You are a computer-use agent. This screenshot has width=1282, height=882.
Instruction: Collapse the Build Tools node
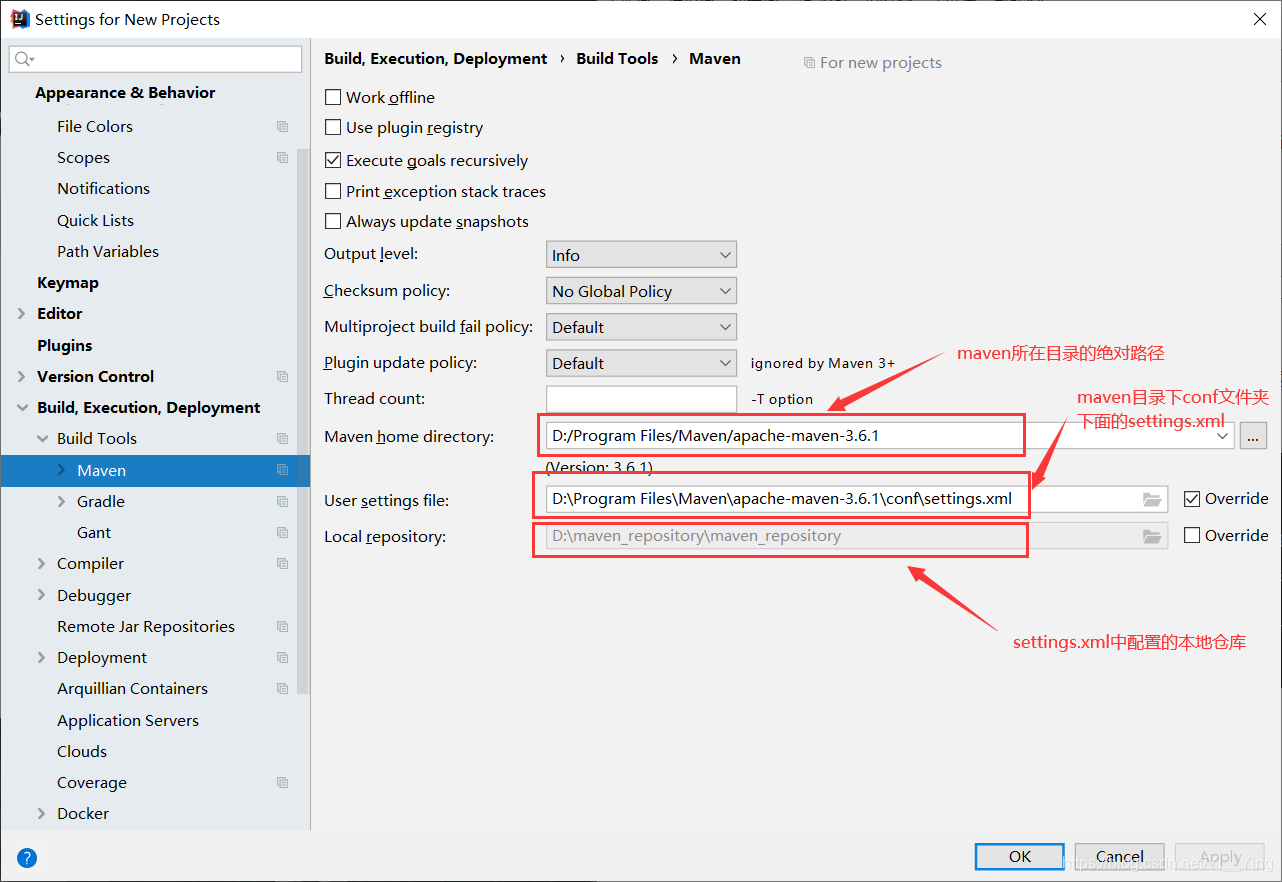coord(42,439)
